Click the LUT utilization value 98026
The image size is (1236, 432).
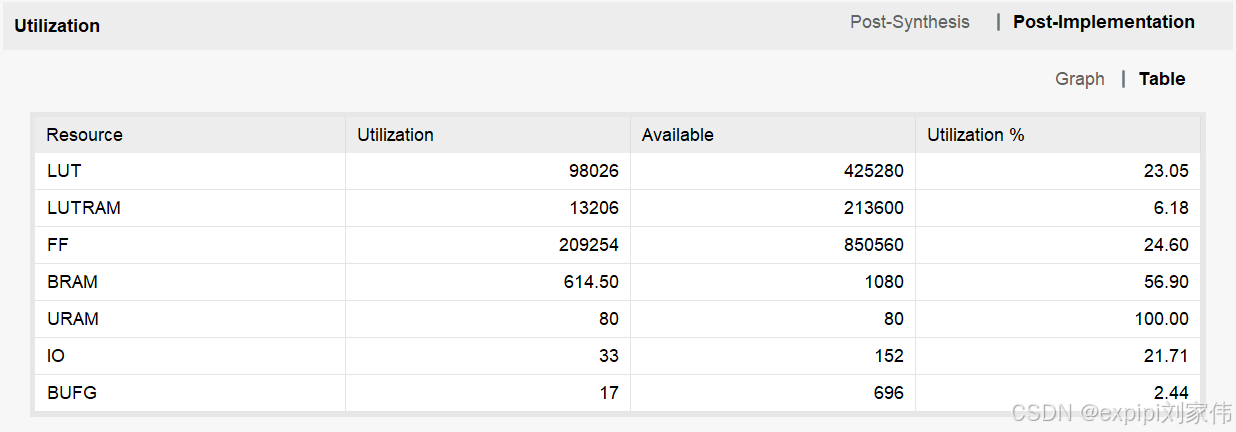(594, 171)
